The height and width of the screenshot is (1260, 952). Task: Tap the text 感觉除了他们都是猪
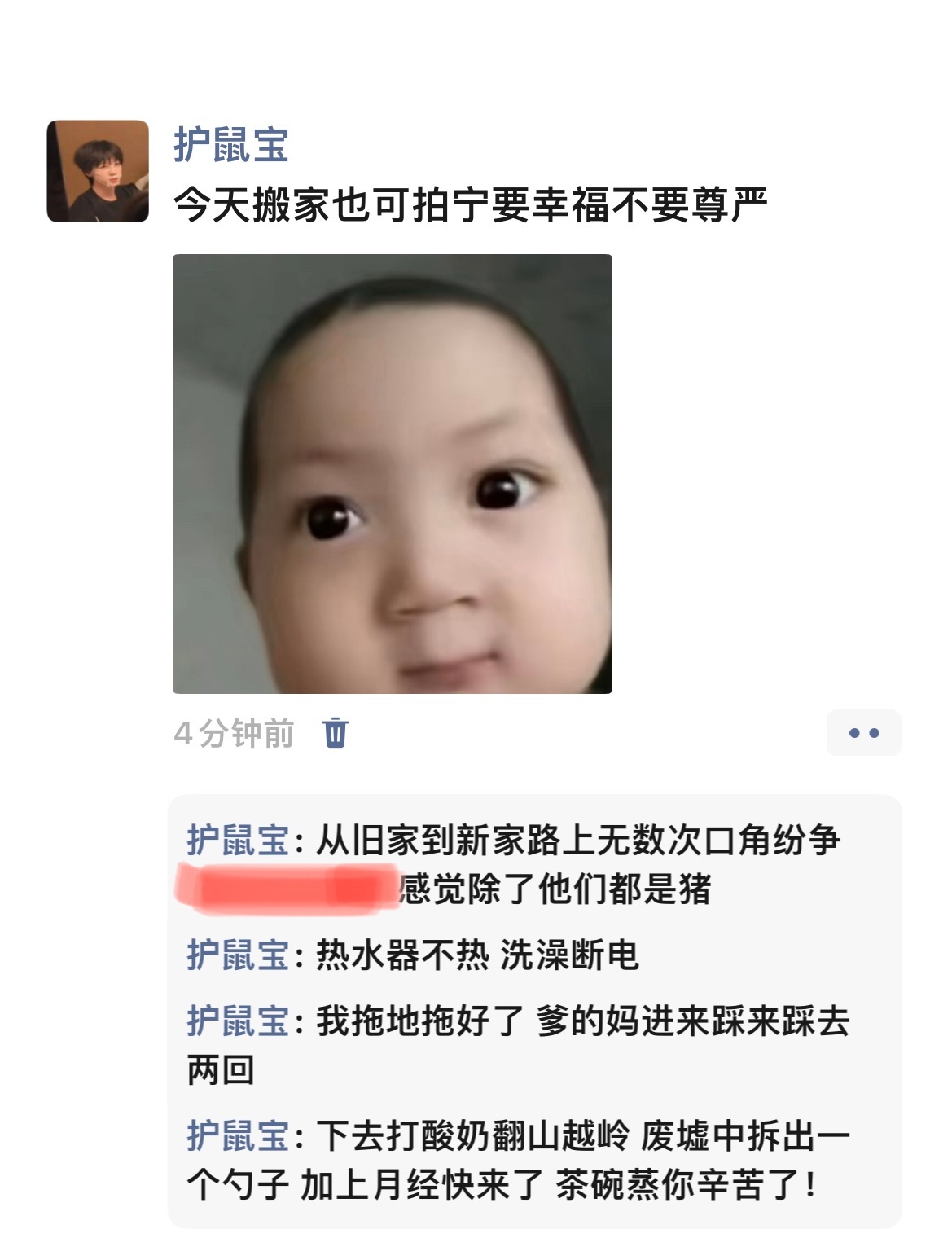click(555, 889)
